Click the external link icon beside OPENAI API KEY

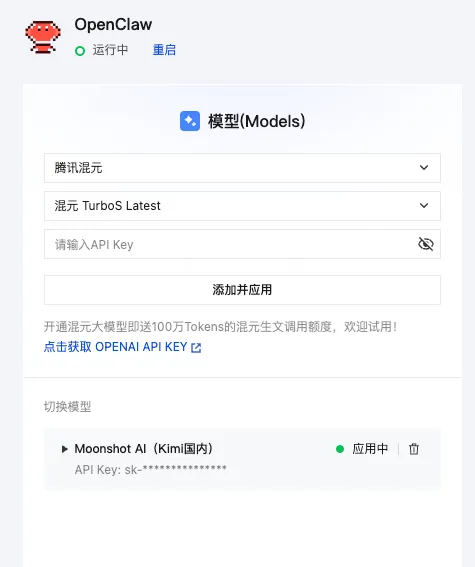pos(196,348)
